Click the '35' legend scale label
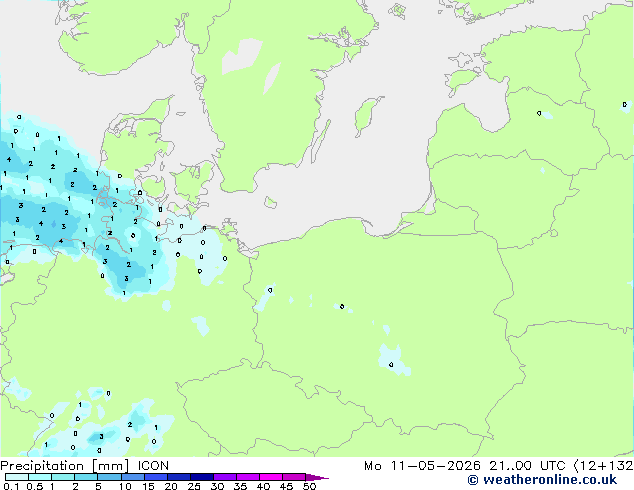The height and width of the screenshot is (490, 634). [240, 486]
